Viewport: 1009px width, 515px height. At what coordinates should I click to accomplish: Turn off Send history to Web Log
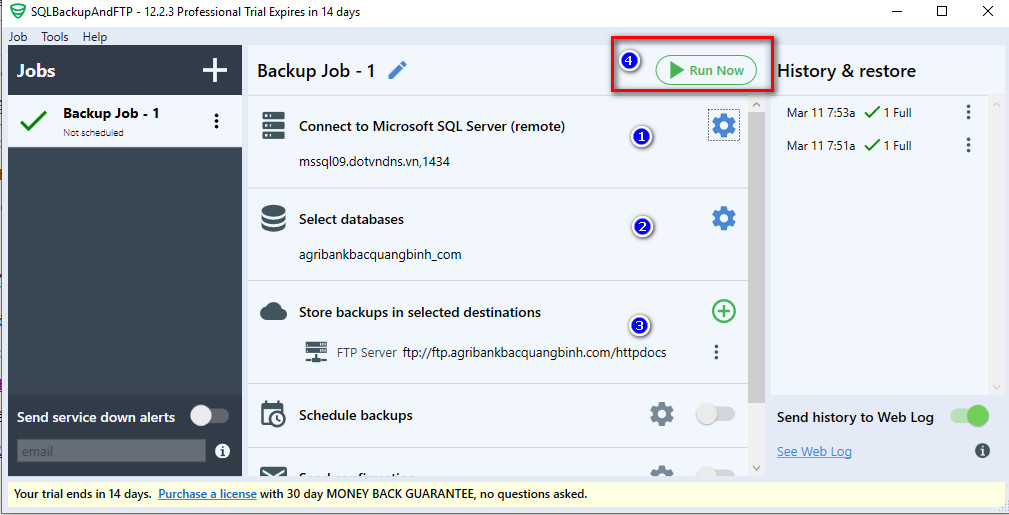[x=969, y=416]
